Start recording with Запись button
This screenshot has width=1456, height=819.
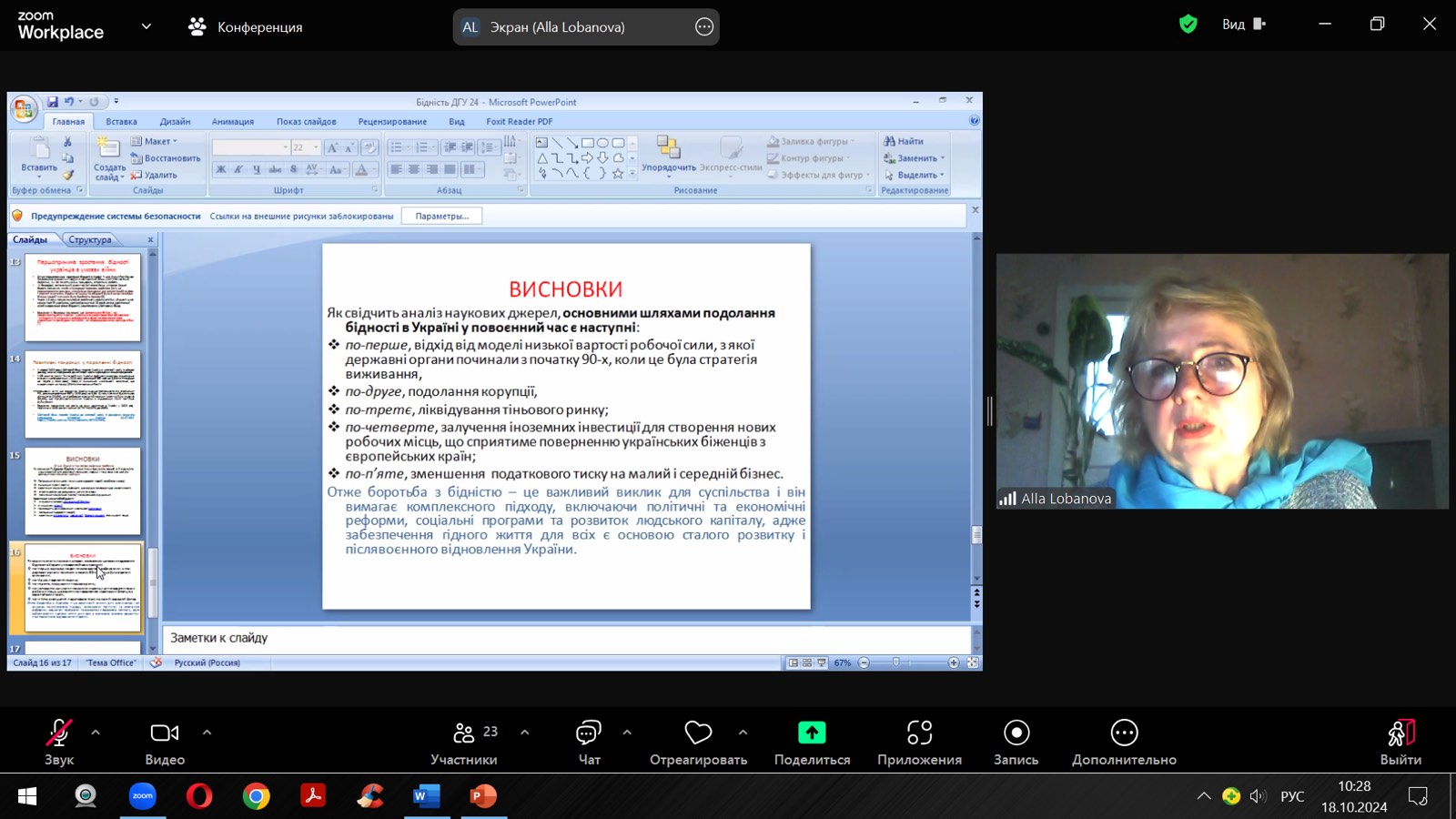pyautogui.click(x=1016, y=742)
